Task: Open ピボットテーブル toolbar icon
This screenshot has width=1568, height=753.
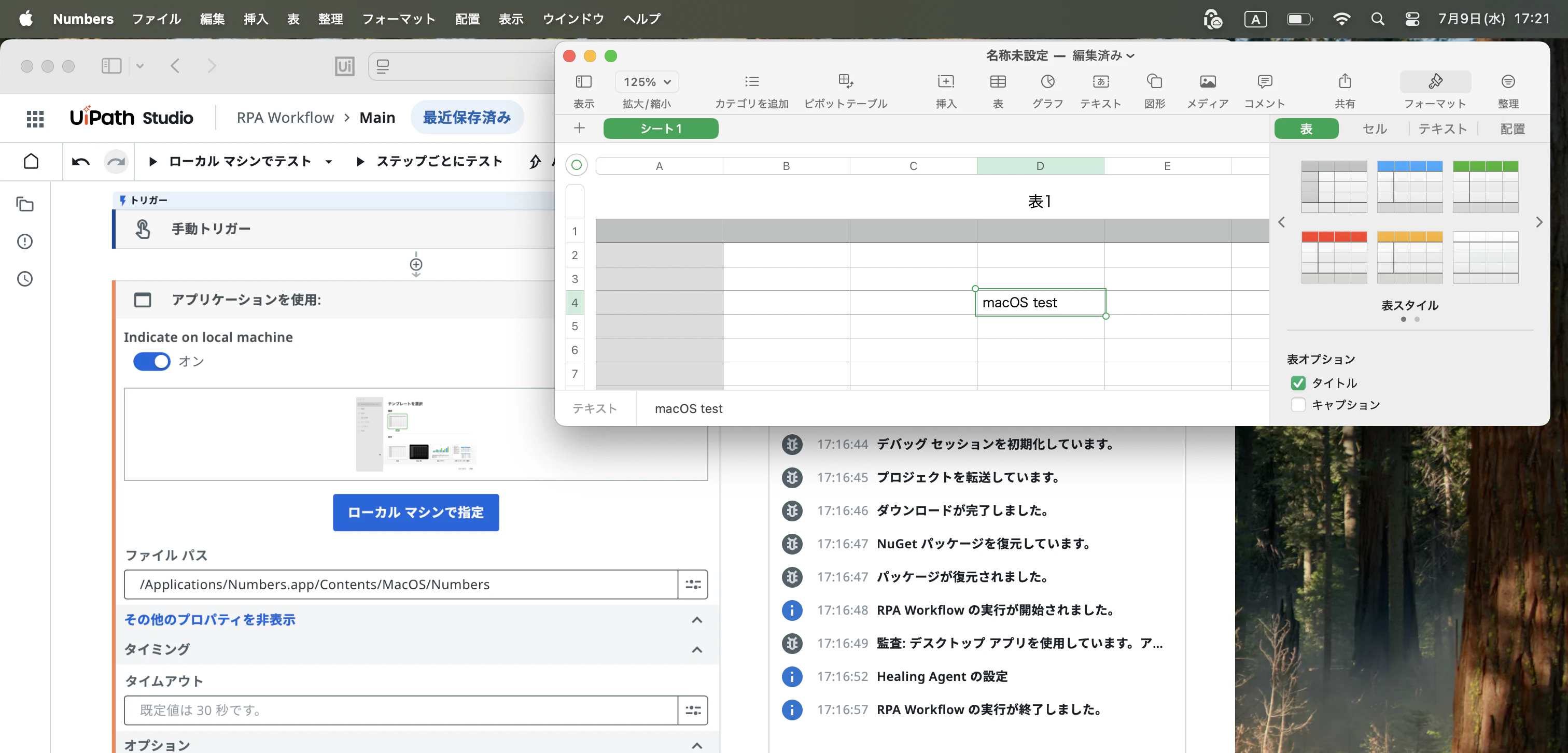Action: point(846,81)
